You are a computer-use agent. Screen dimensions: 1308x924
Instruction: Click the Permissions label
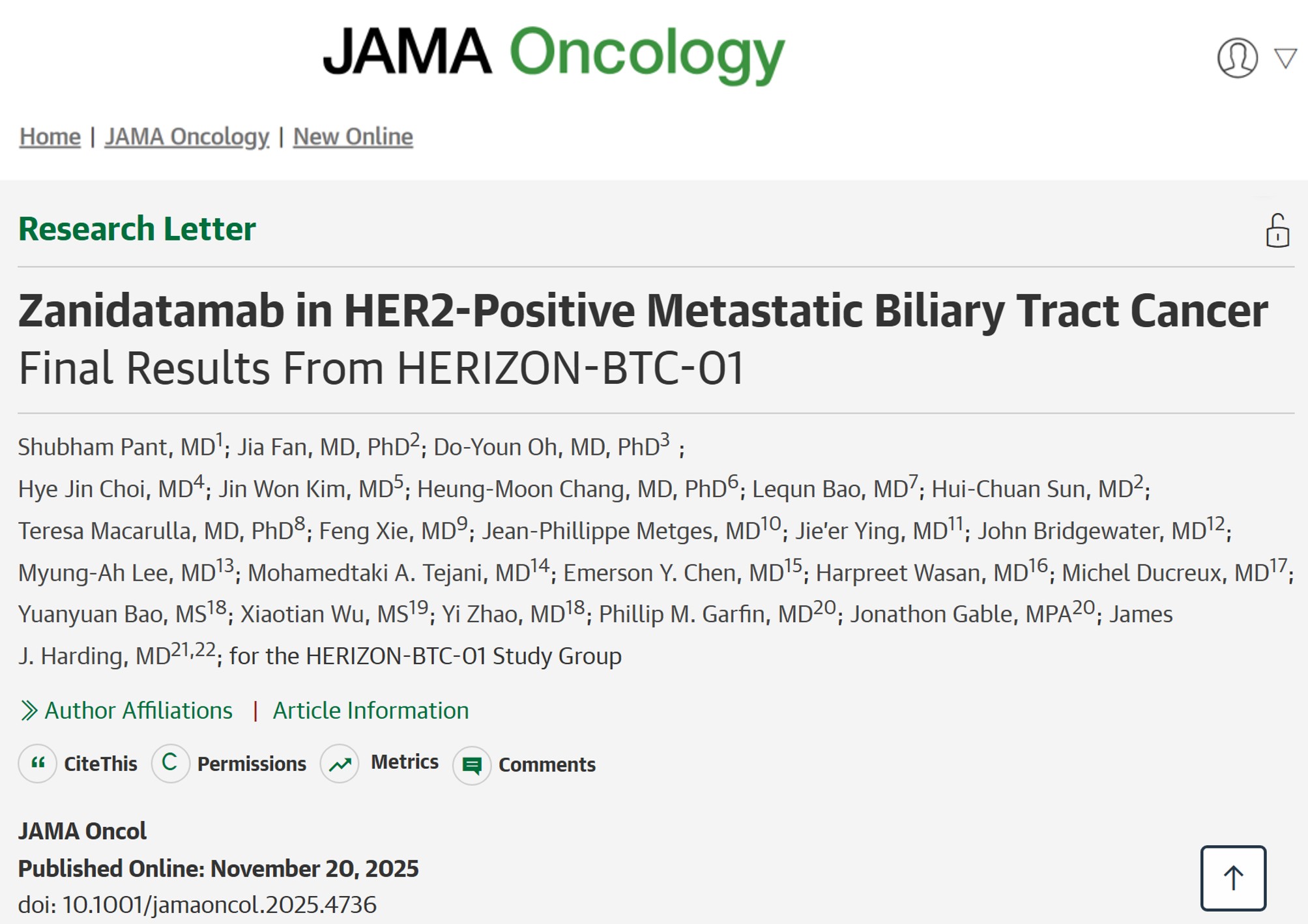[x=252, y=764]
